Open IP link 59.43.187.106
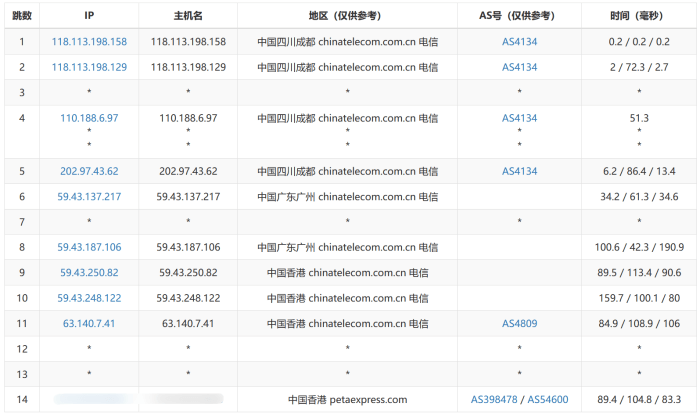 [x=89, y=247]
